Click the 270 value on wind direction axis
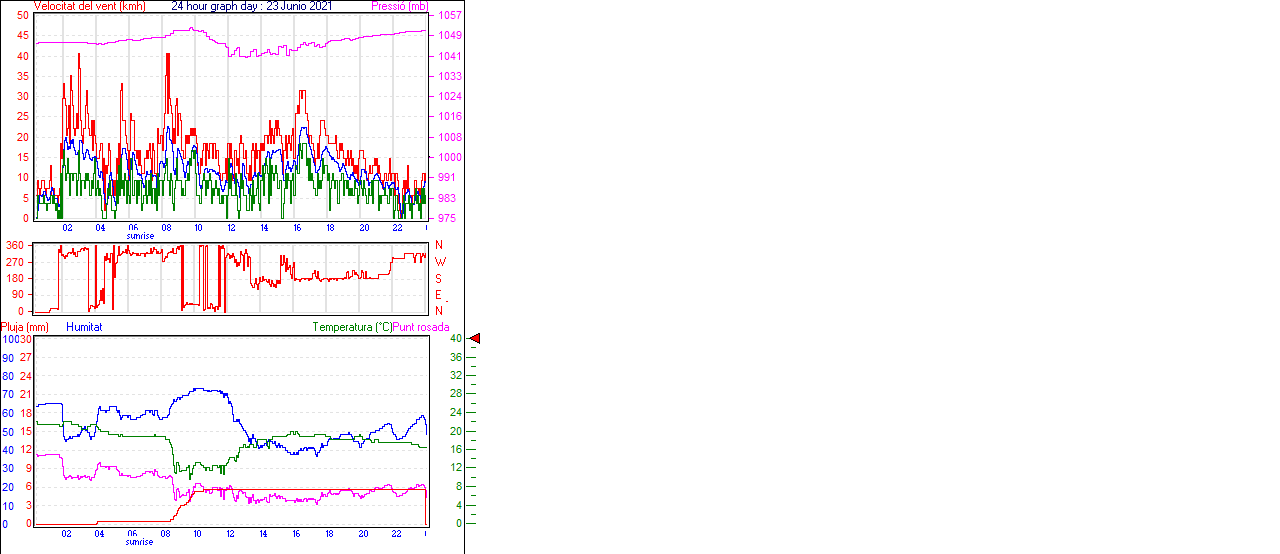The height and width of the screenshot is (554, 1280). click(15, 262)
